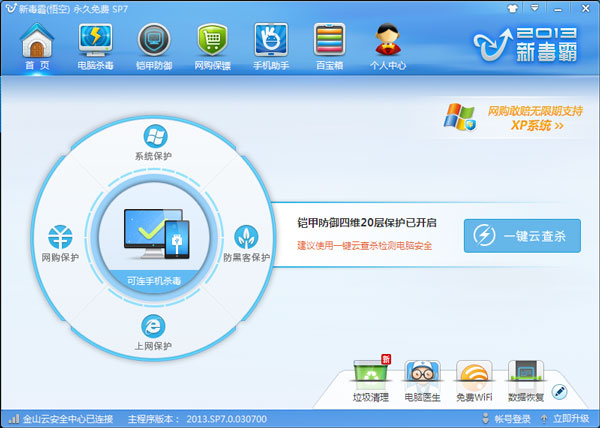
Task: Open 免费WiFi tool
Action: click(474, 381)
